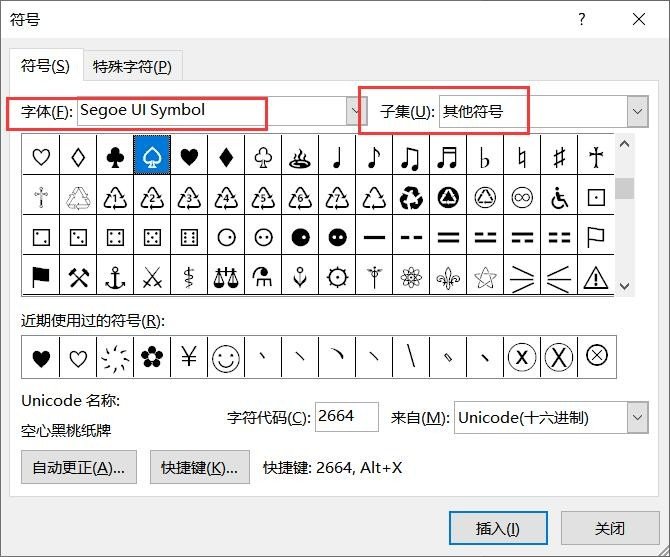Click the 字符代码 field containing 2664
The width and height of the screenshot is (670, 557).
(347, 416)
